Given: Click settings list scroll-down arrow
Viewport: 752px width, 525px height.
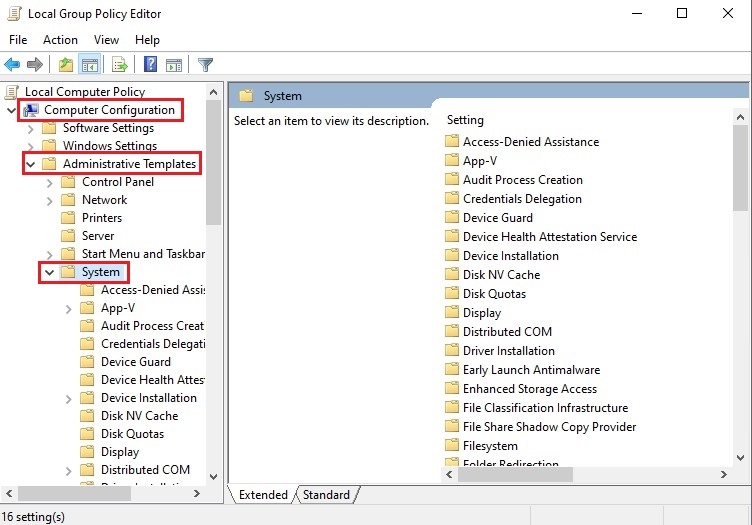Looking at the screenshot, I should pos(740,458).
